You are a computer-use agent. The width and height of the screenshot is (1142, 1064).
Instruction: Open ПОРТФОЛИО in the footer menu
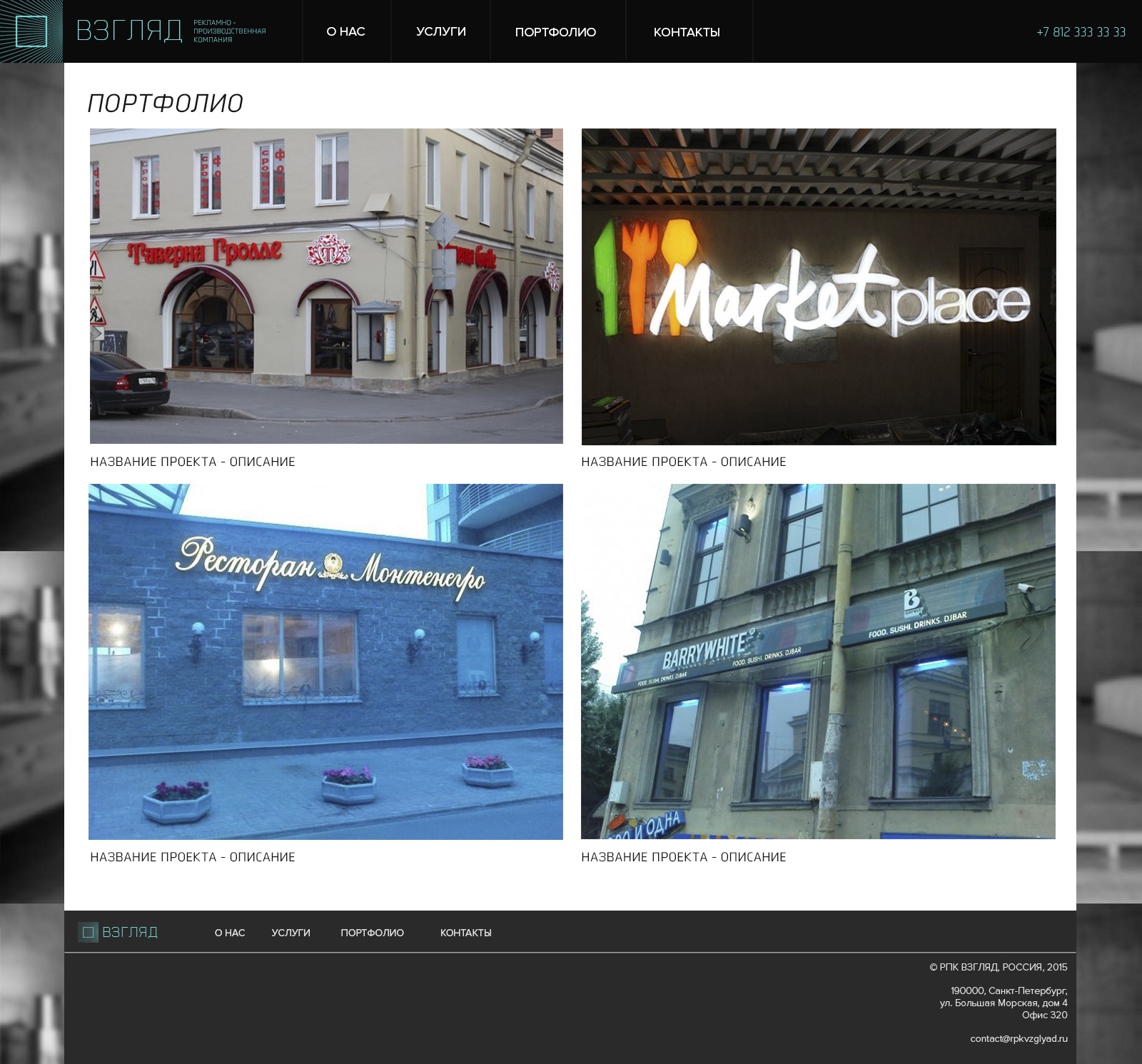[372, 933]
